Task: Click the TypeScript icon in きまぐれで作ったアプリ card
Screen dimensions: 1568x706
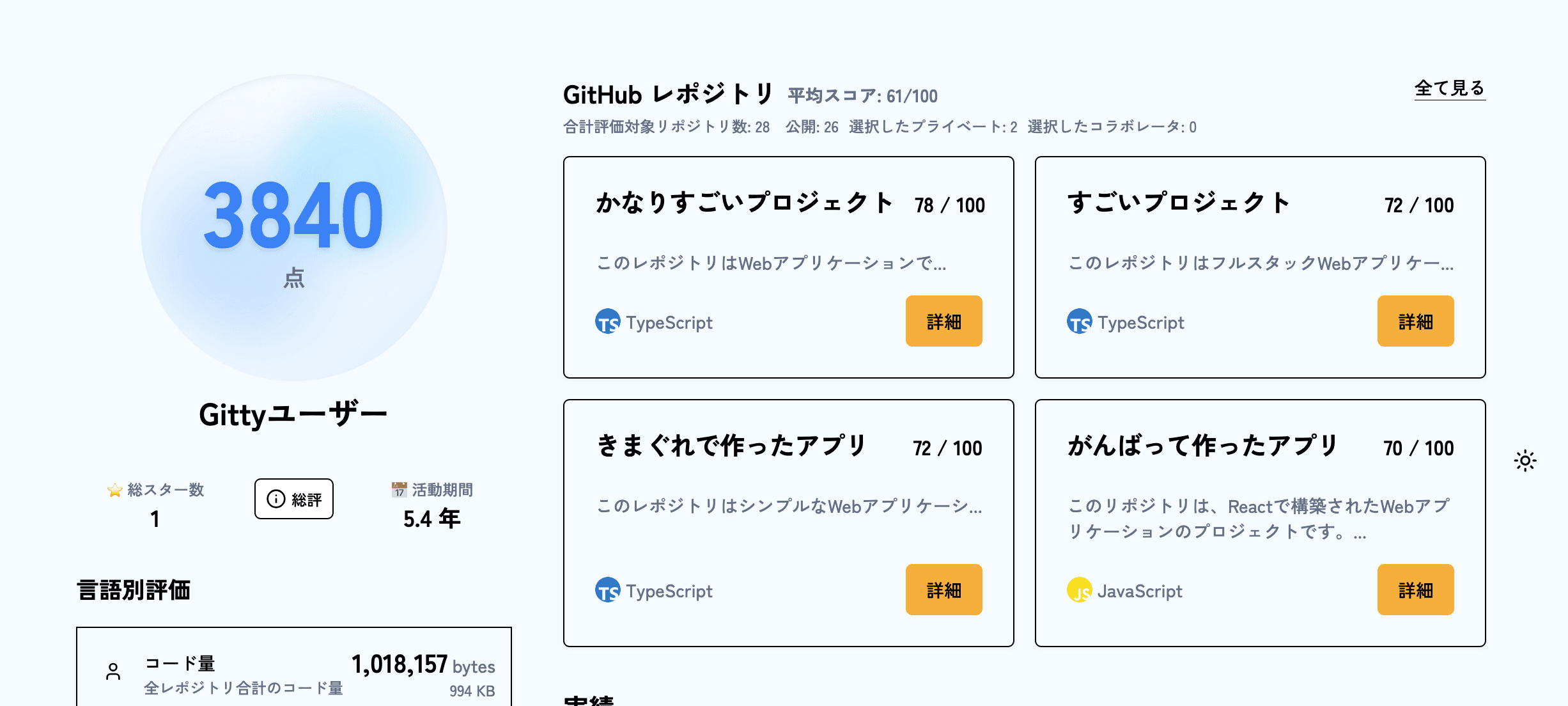Action: tap(607, 590)
